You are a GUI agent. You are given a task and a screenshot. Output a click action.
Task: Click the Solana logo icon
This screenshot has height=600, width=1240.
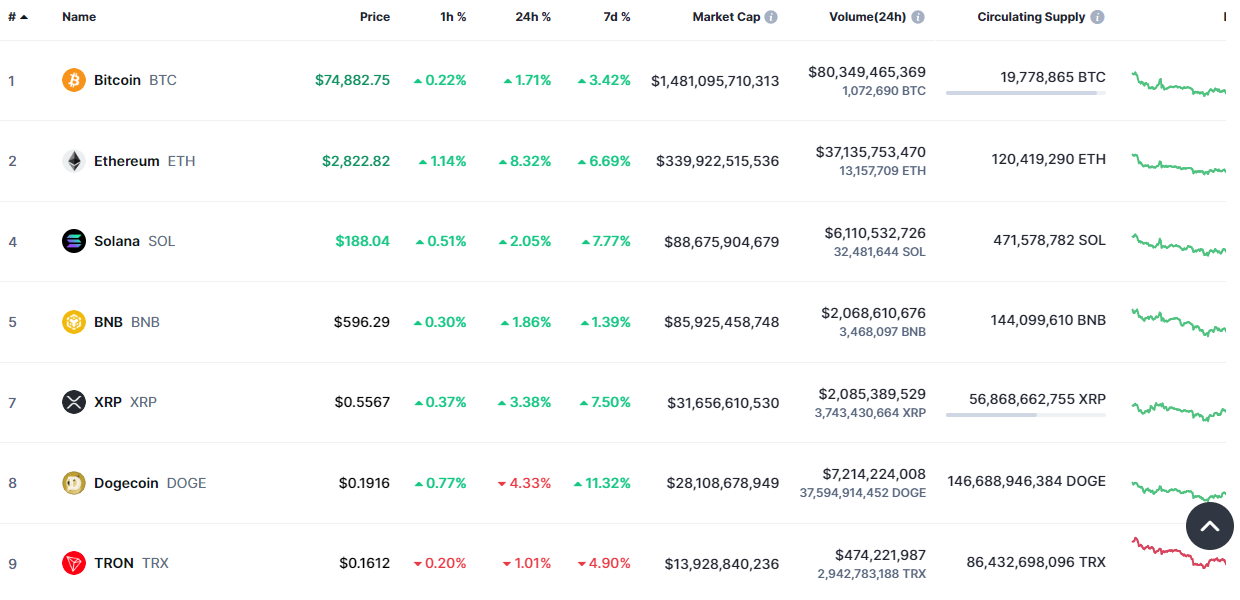[74, 241]
